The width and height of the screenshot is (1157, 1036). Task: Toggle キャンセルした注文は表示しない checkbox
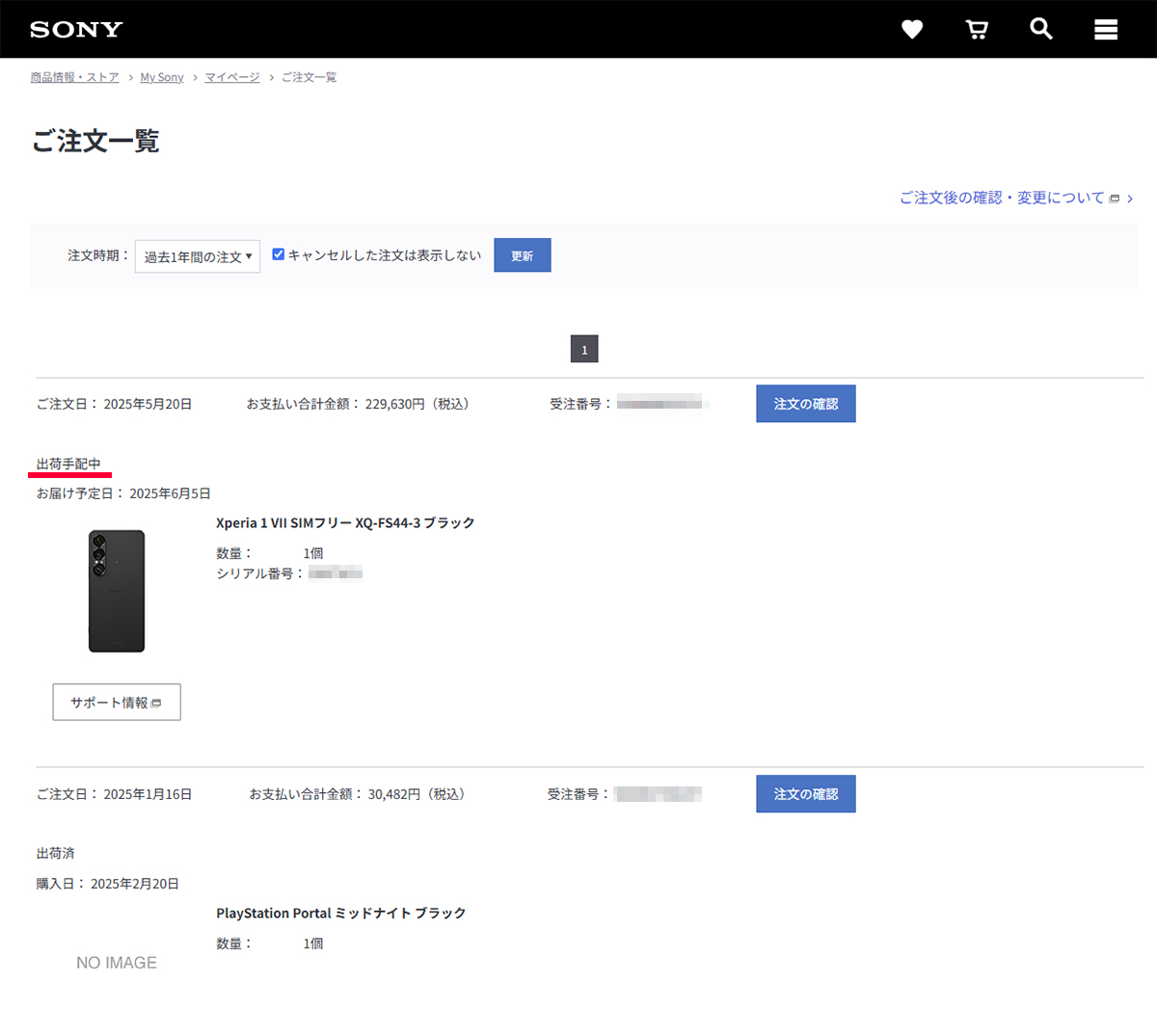[x=279, y=254]
